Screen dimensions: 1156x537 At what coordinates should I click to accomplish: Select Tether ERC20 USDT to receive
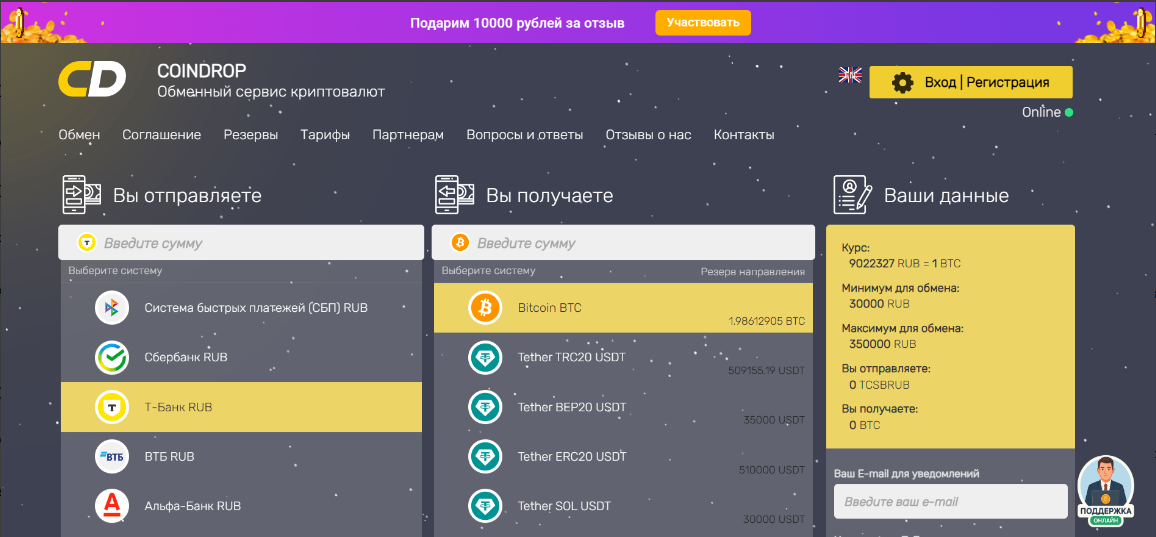623,457
